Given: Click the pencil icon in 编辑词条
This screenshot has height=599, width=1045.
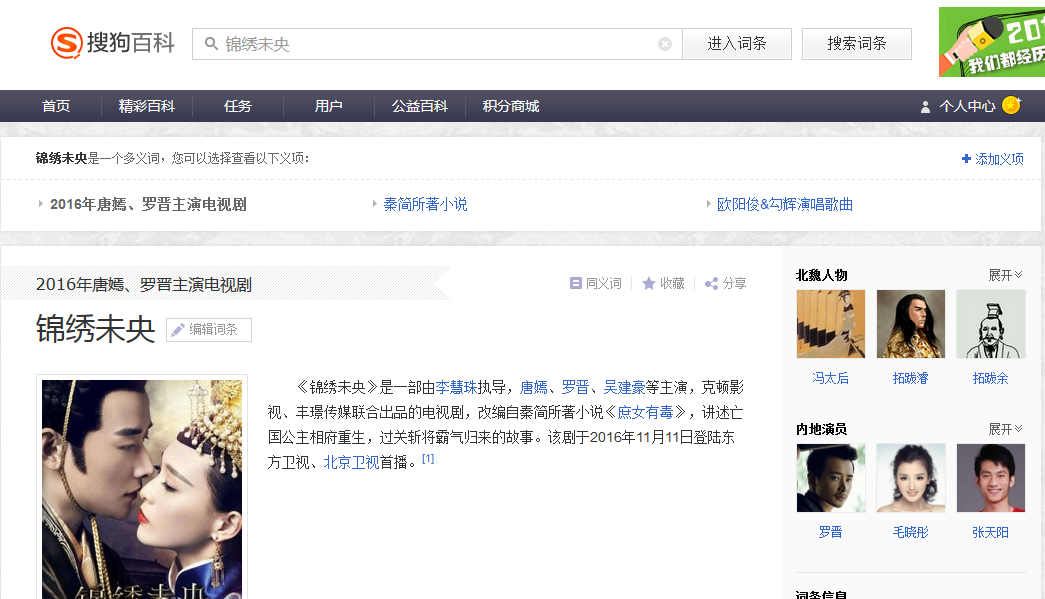Looking at the screenshot, I should (x=178, y=330).
